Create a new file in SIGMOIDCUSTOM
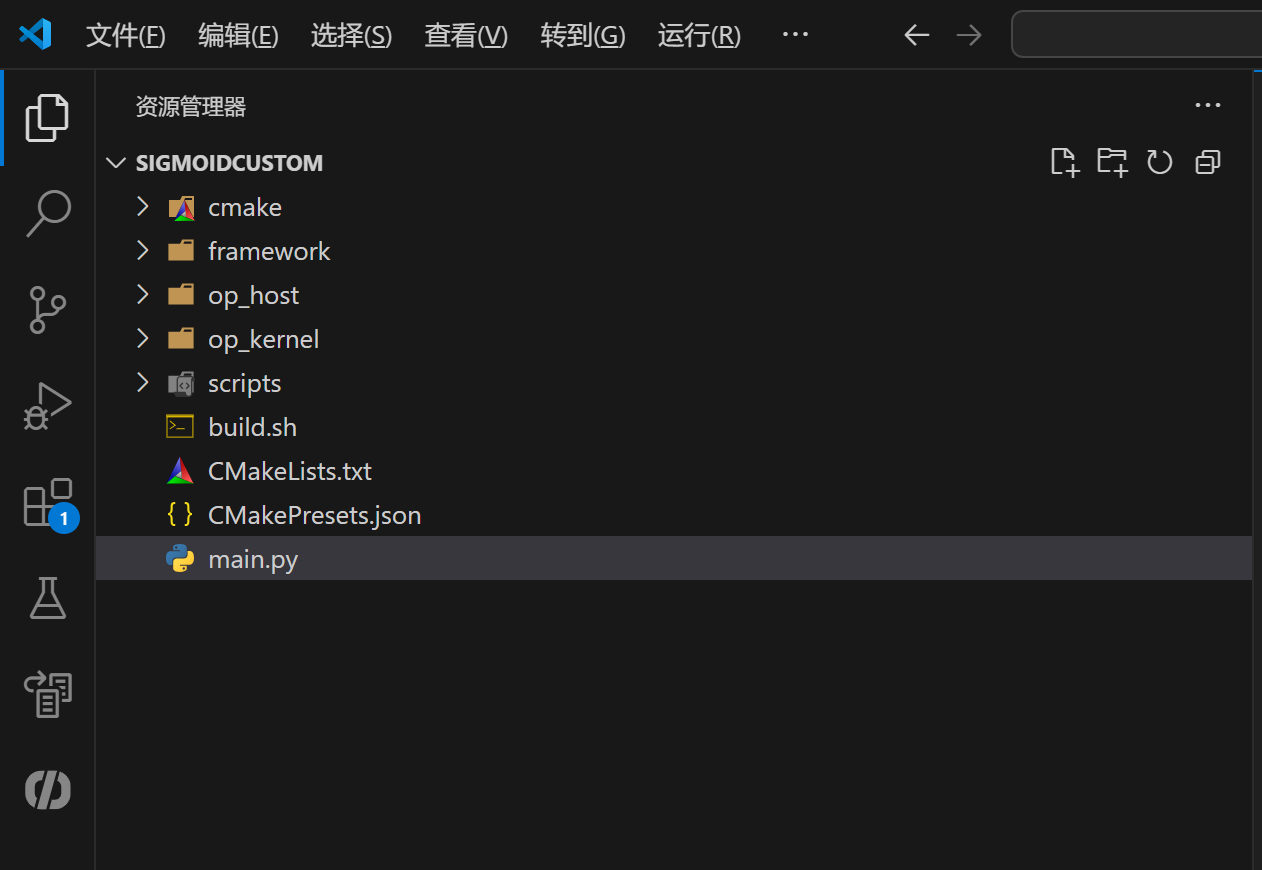 click(1065, 162)
